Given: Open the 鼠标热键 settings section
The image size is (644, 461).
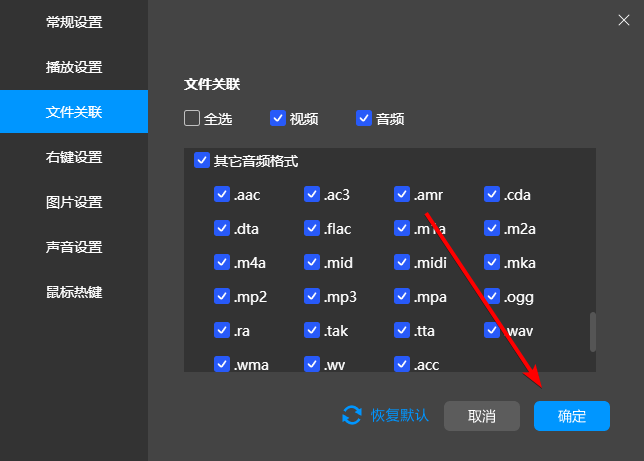Looking at the screenshot, I should point(74,293).
